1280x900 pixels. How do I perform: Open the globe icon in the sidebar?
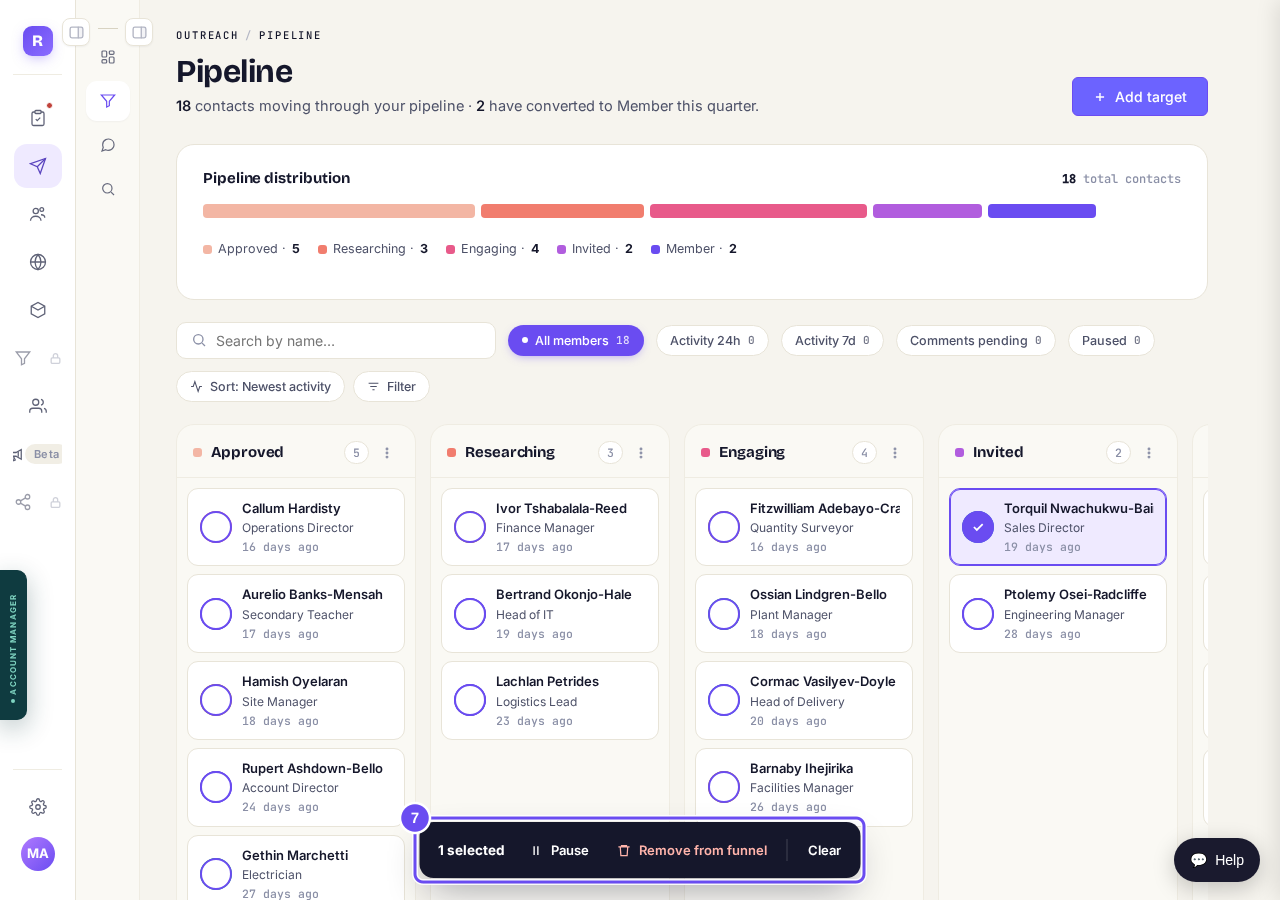[x=38, y=262]
